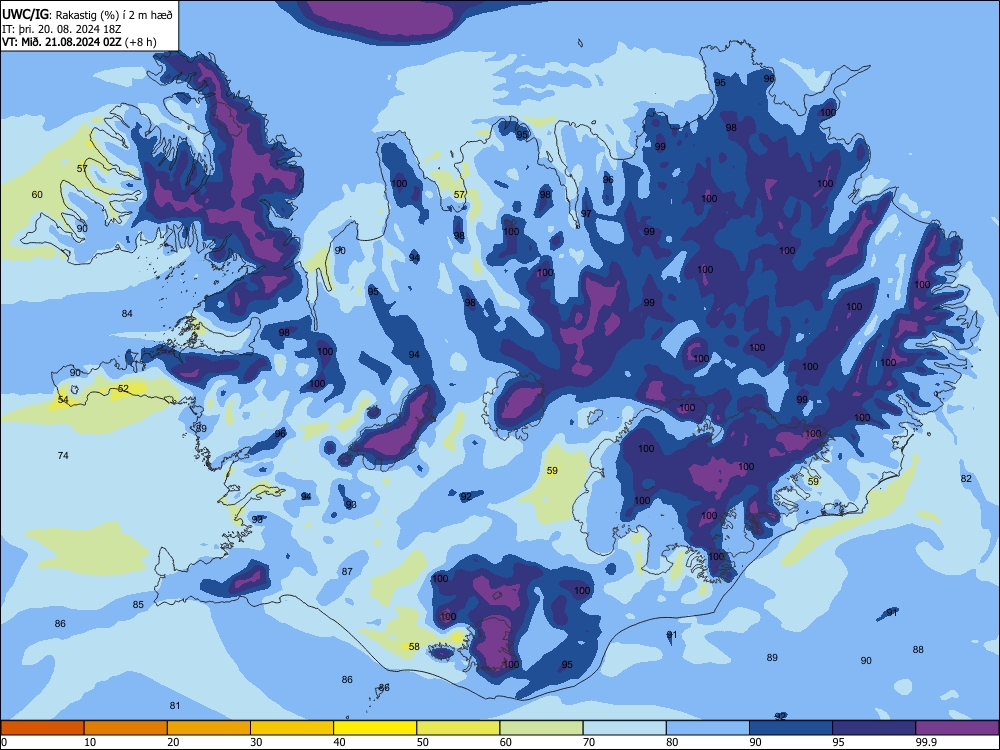
Task: Click the map value 81 in the southwest sea
Action: pos(175,705)
